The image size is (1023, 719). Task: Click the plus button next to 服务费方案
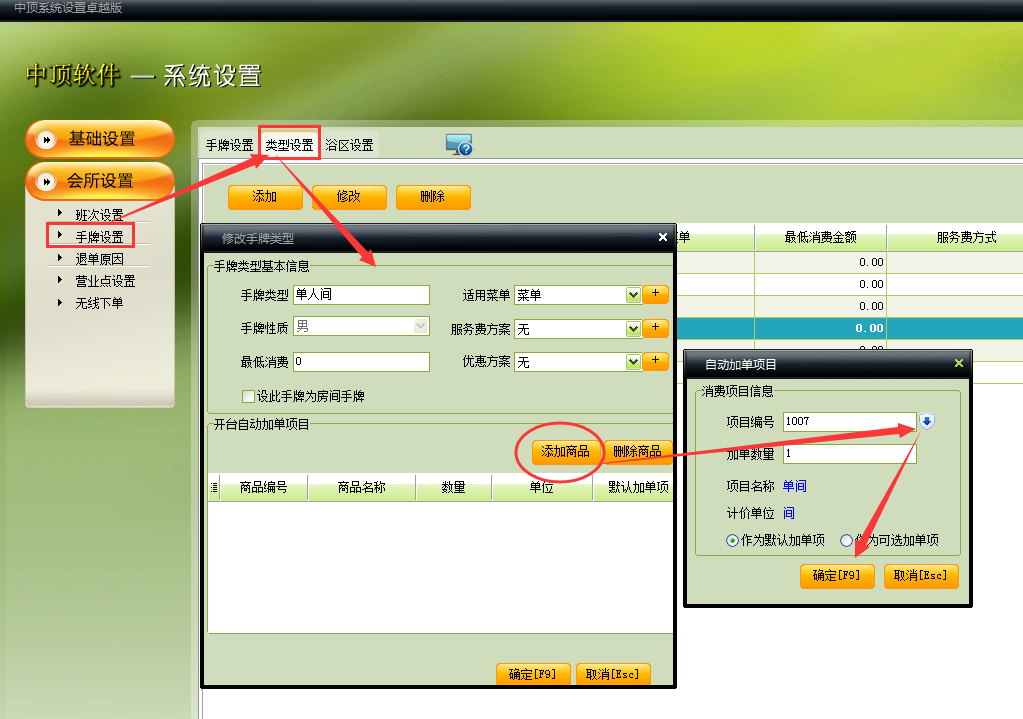(x=656, y=328)
